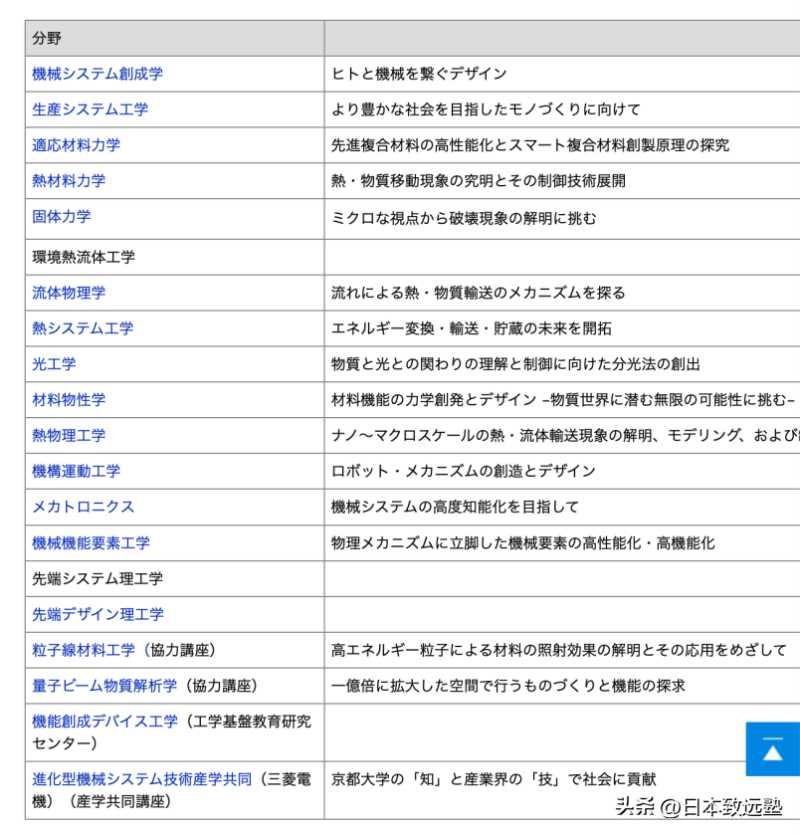Click the 熱材料力学 link
Screen dimensions: 800x834
click(x=68, y=181)
